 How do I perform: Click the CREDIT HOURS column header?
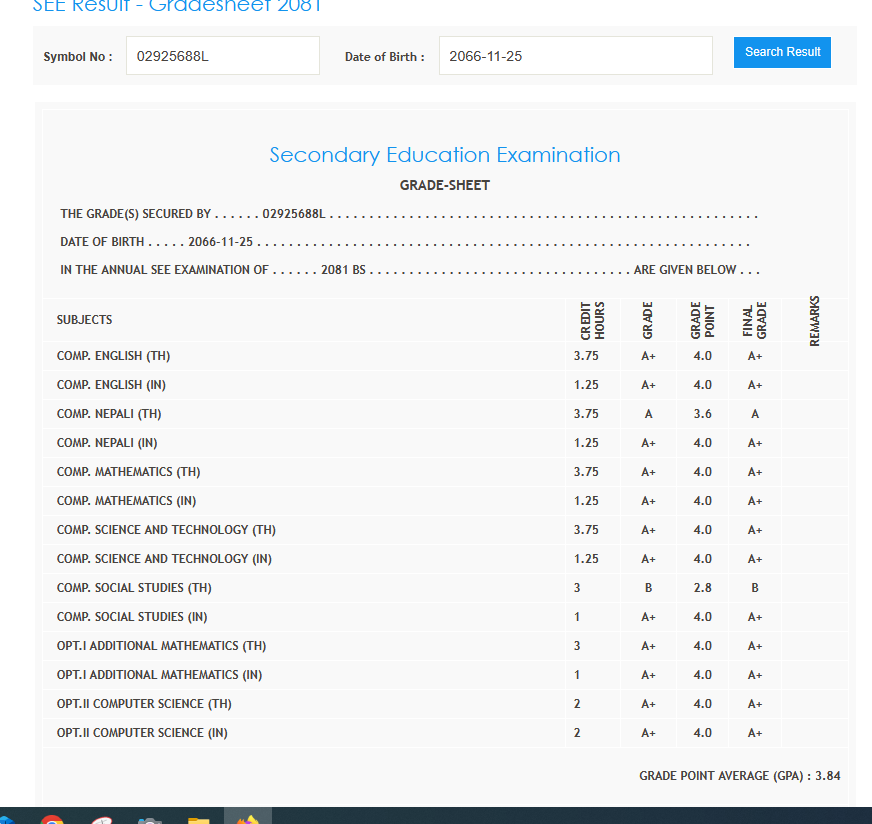click(591, 321)
